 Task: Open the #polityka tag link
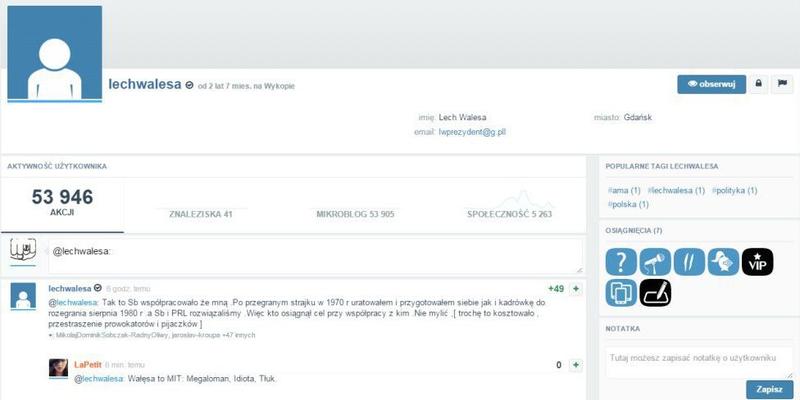[x=734, y=190]
